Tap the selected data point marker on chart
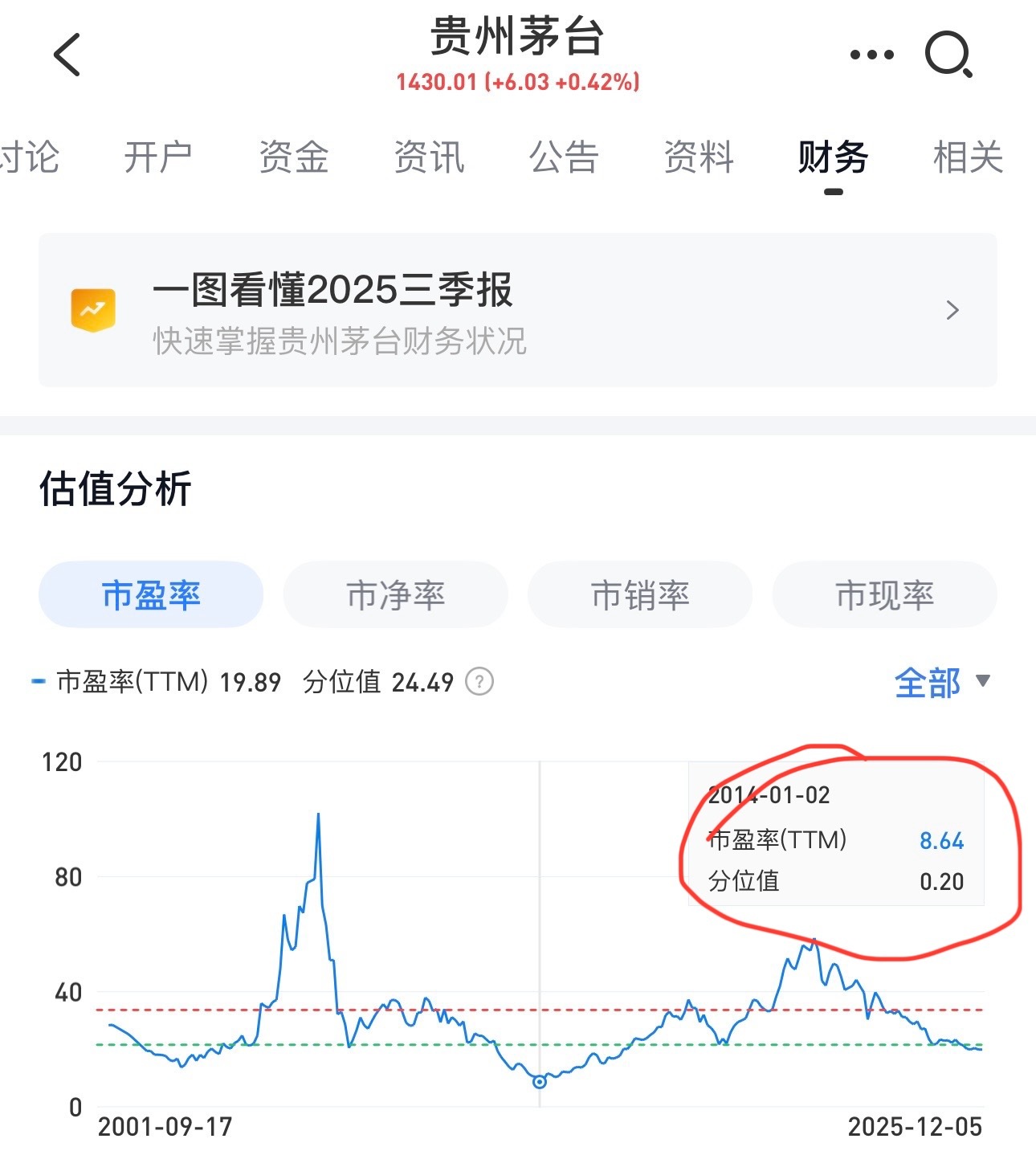 (540, 1082)
